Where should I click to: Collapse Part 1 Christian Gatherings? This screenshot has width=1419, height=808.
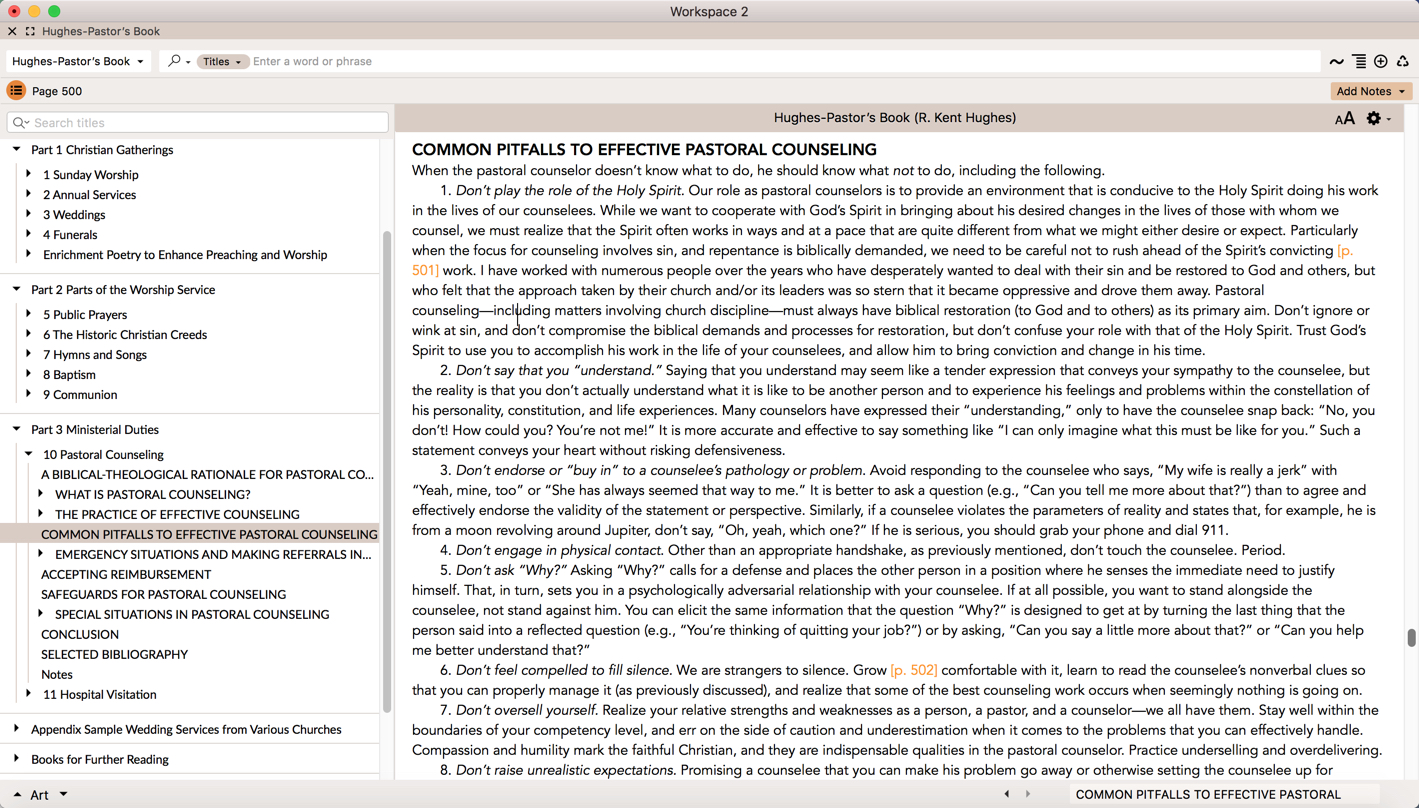pyautogui.click(x=17, y=149)
